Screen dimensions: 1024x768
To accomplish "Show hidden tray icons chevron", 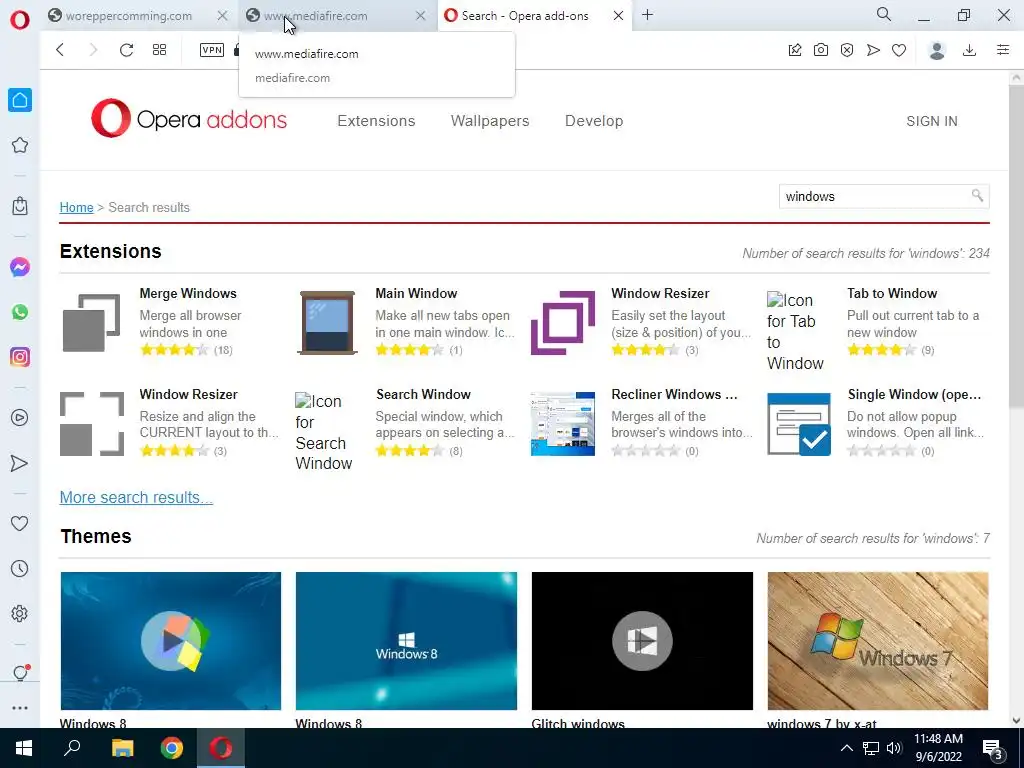I will click(846, 748).
